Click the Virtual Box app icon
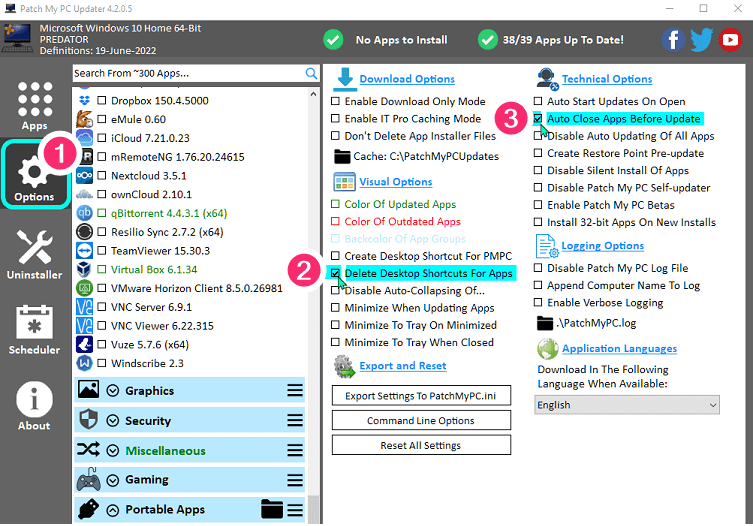This screenshot has height=526, width=753. coord(85,269)
